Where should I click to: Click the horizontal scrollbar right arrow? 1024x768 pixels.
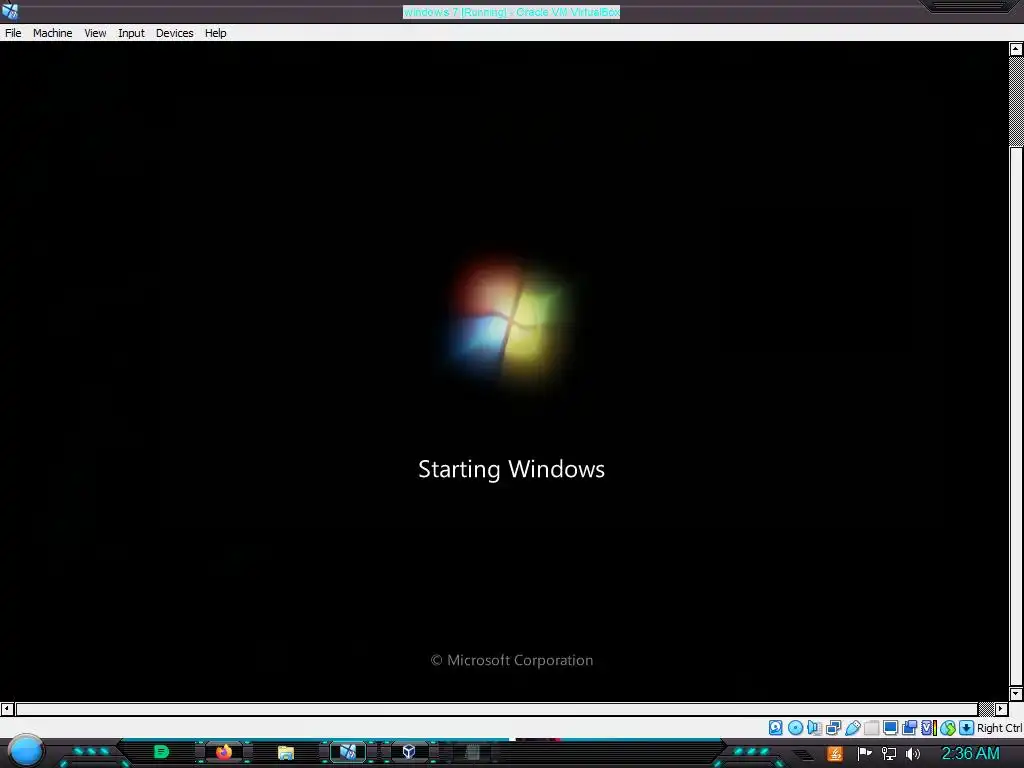point(1000,709)
